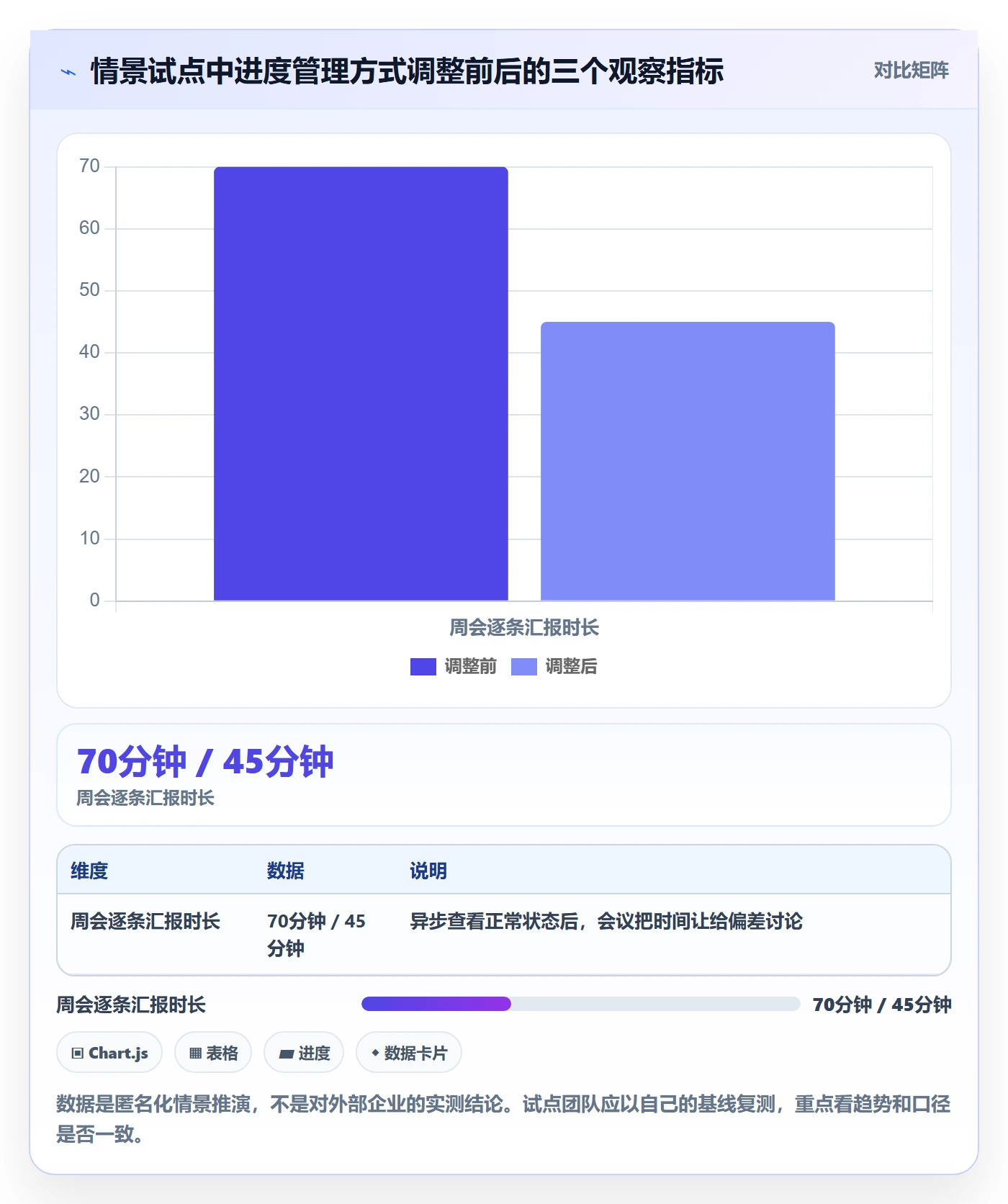Click the square icon in the Chart.js chip
This screenshot has width=1008, height=1204.
[x=78, y=1053]
